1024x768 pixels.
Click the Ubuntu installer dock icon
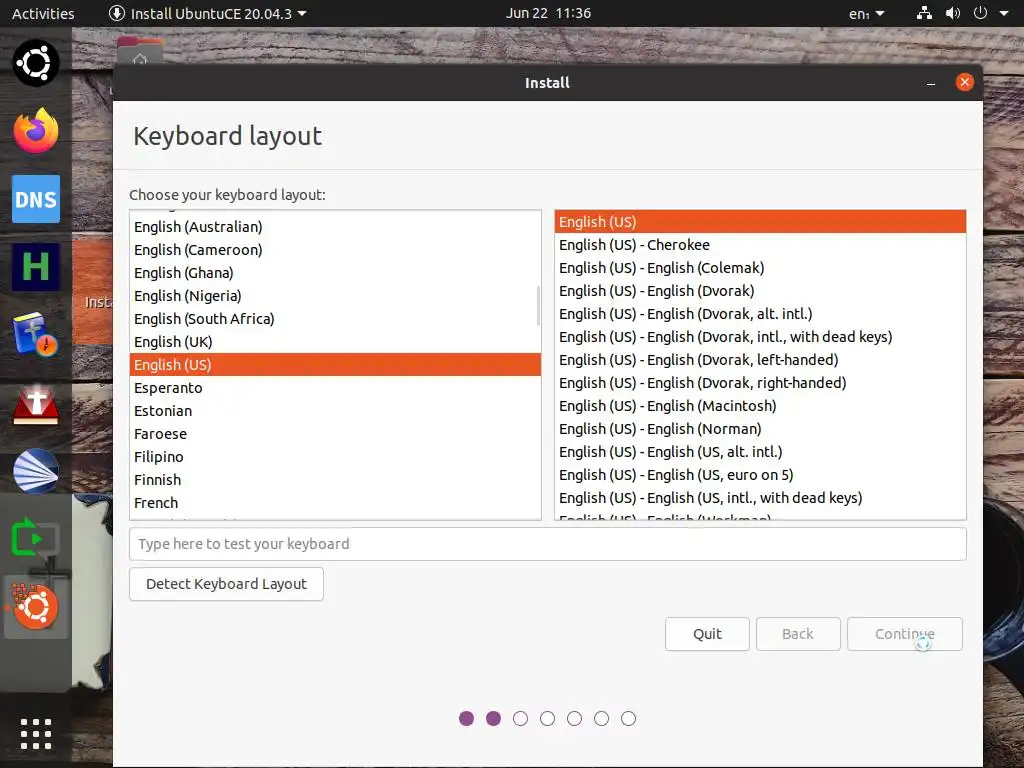tap(36, 607)
